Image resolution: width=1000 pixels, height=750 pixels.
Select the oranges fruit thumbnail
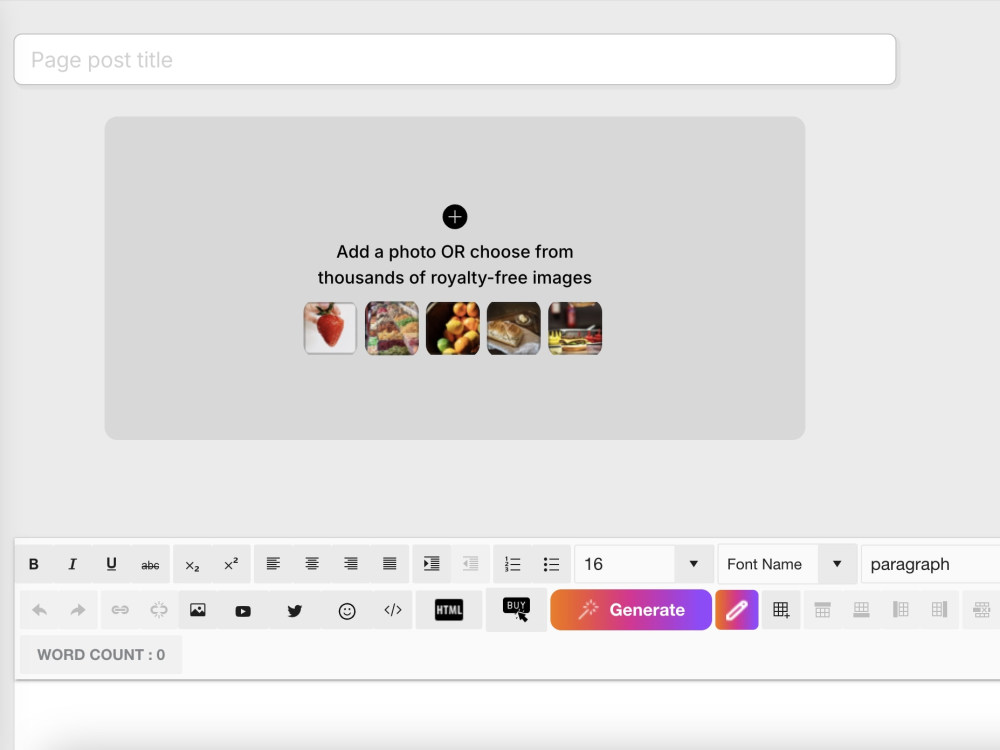(x=453, y=328)
